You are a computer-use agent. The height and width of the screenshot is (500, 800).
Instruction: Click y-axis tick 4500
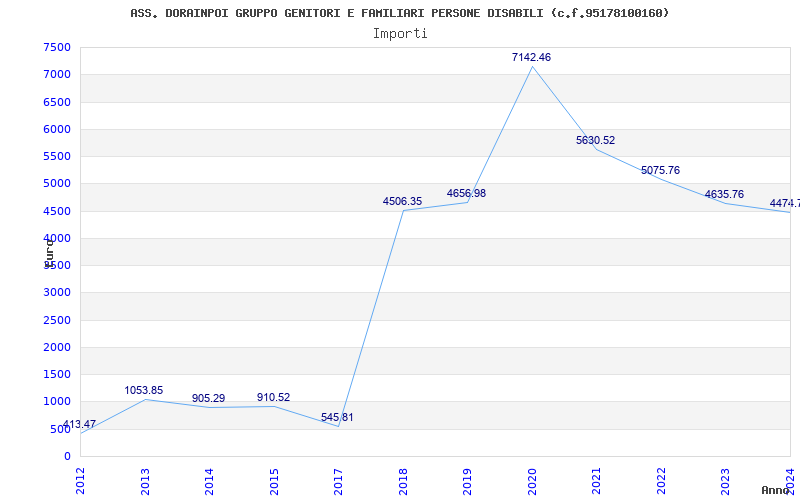[x=57, y=211]
